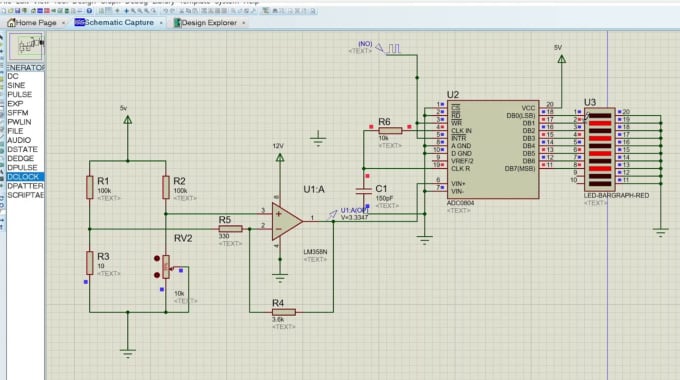The width and height of the screenshot is (680, 380).
Task: Click the 5V terminal on ADC VCC
Action: pos(562,59)
